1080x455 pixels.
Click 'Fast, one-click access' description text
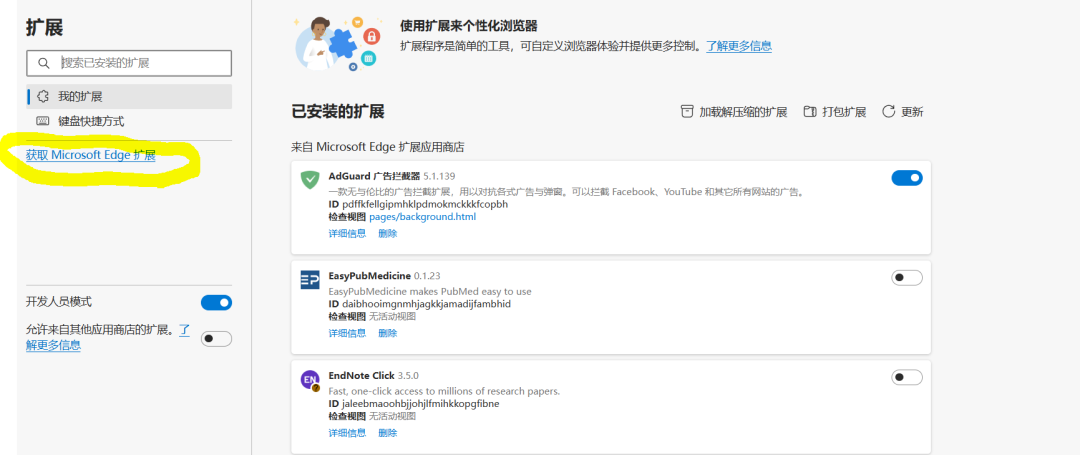[444, 392]
